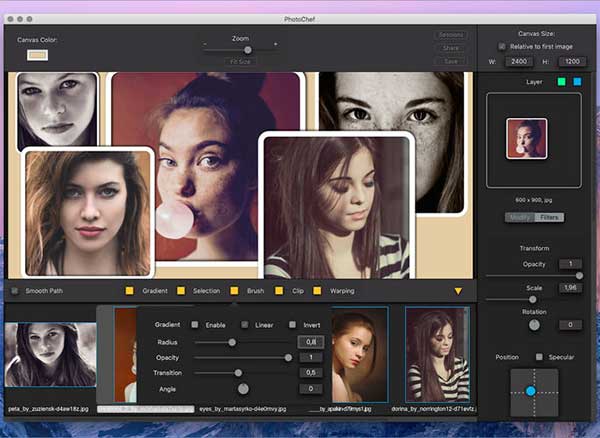Click the Zoom slider handle

(x=248, y=50)
